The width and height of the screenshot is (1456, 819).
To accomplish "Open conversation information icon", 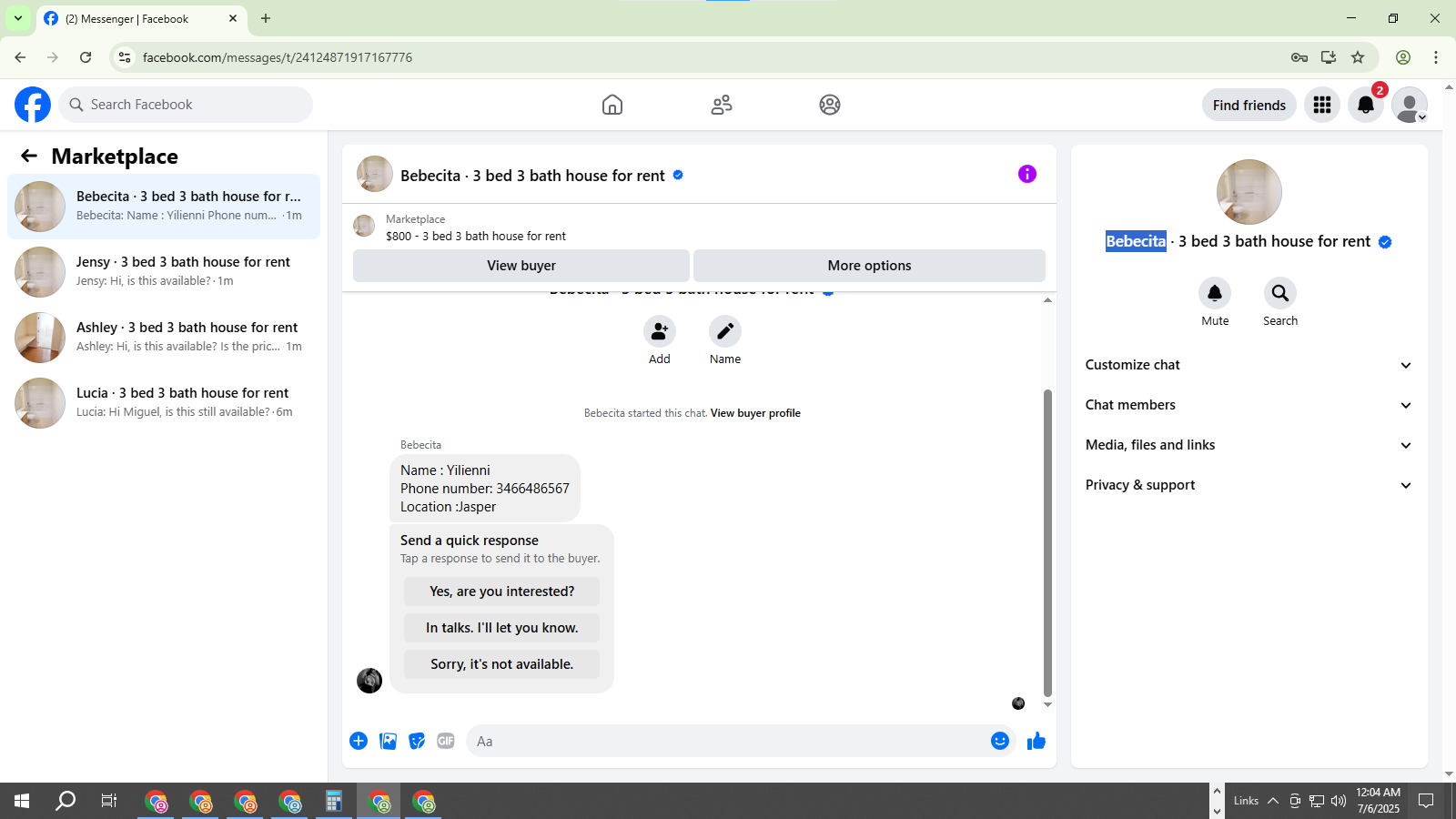I will [x=1027, y=174].
